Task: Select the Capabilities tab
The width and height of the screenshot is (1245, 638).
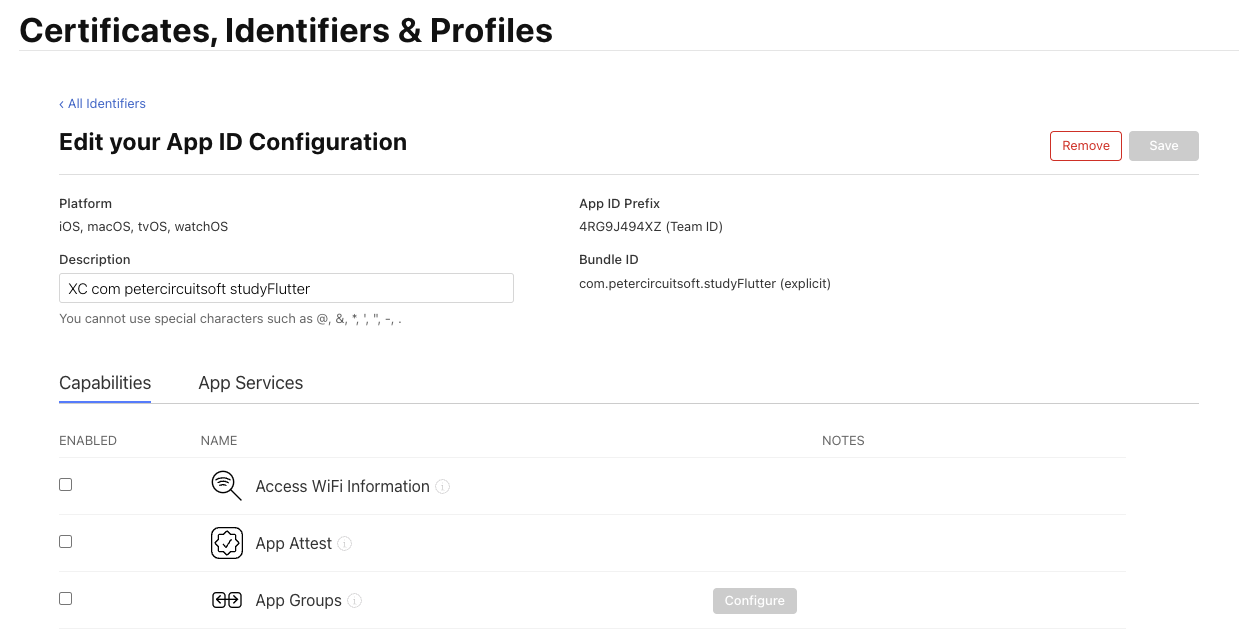Action: (105, 383)
